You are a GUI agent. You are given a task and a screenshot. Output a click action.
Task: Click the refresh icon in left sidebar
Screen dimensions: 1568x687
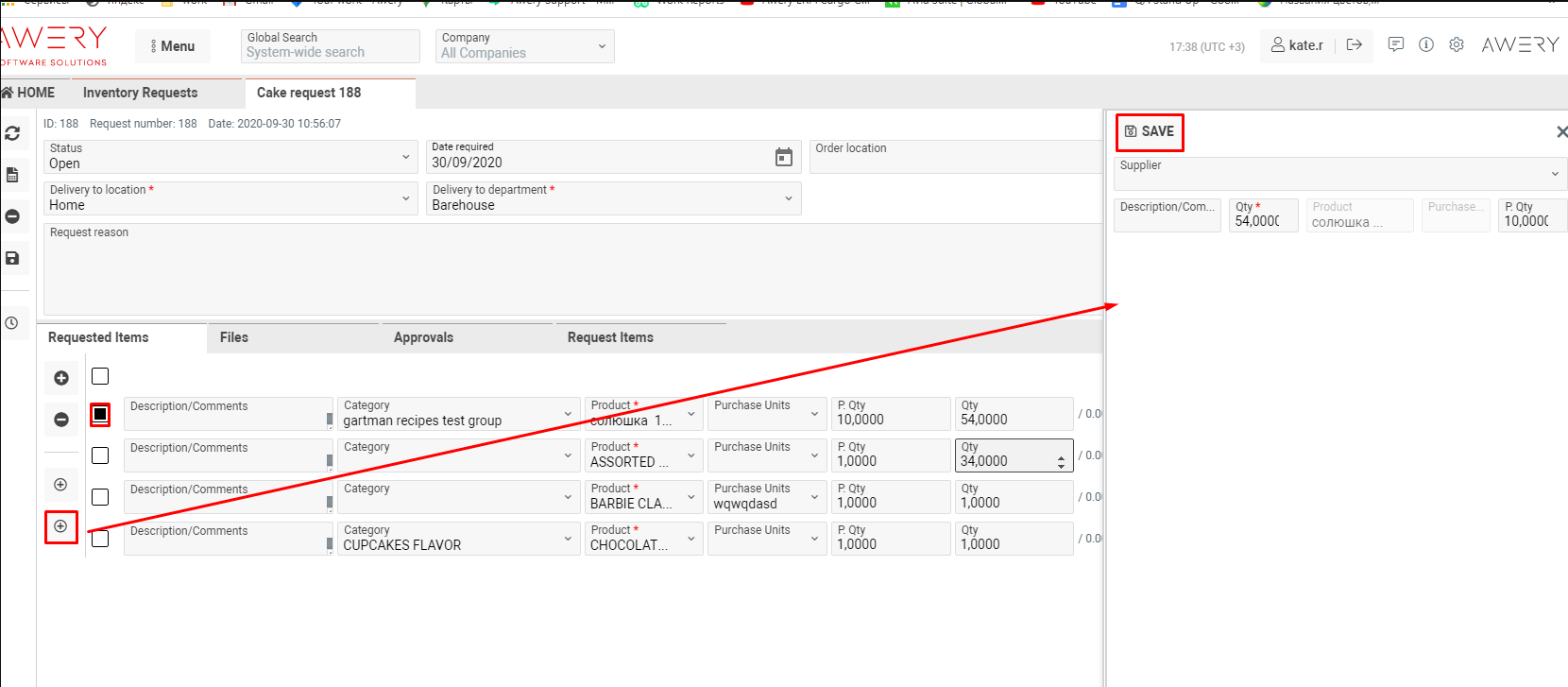tap(12, 134)
